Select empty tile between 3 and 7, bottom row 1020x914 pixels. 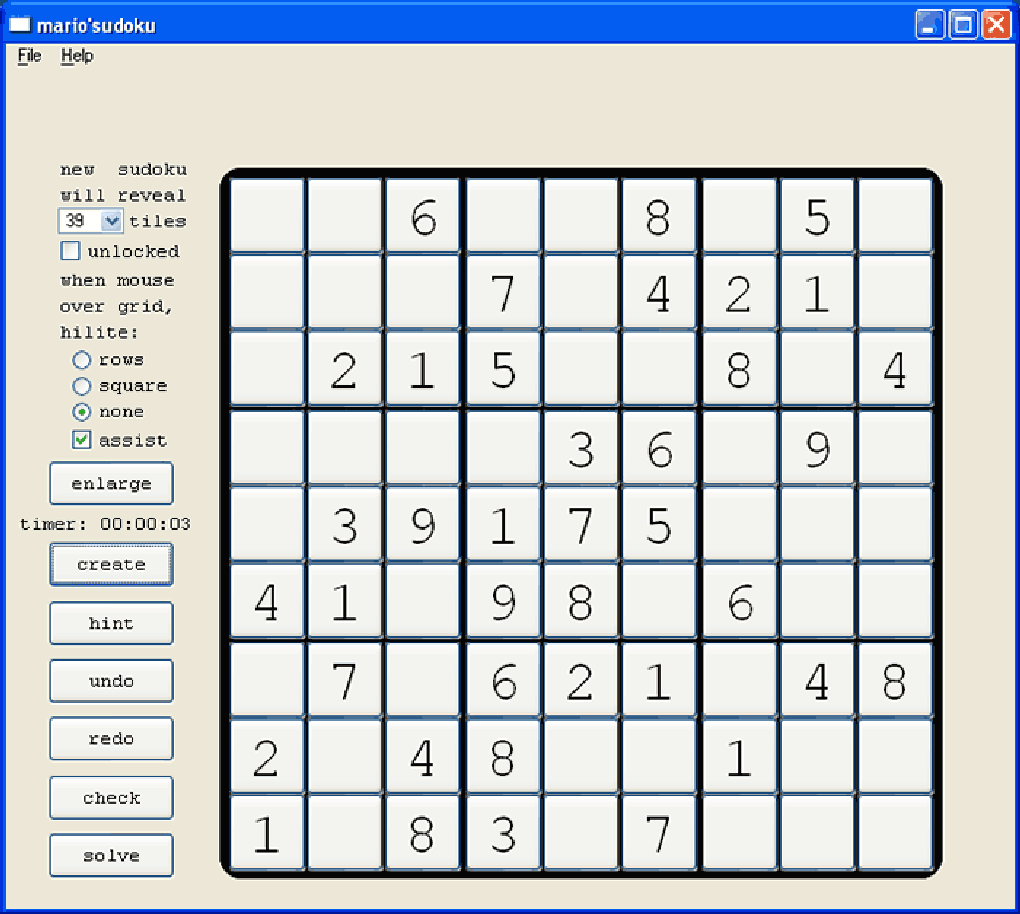[x=580, y=833]
